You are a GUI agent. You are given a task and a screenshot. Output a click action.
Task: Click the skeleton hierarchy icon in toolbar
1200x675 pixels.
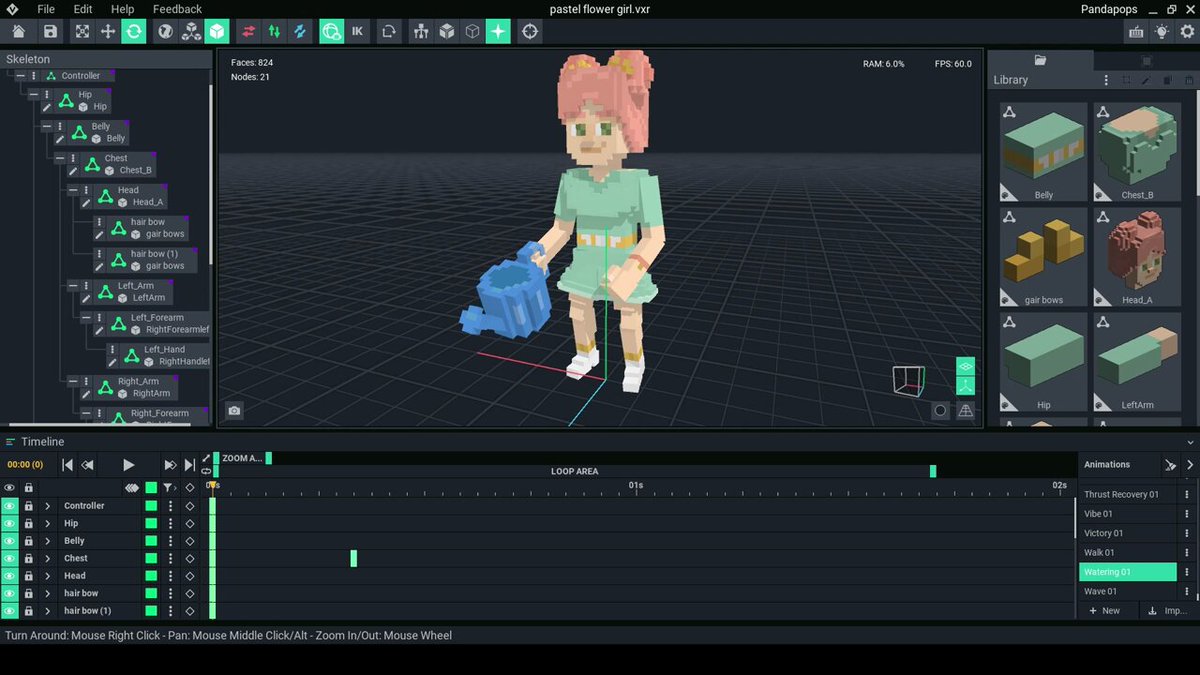pos(420,32)
